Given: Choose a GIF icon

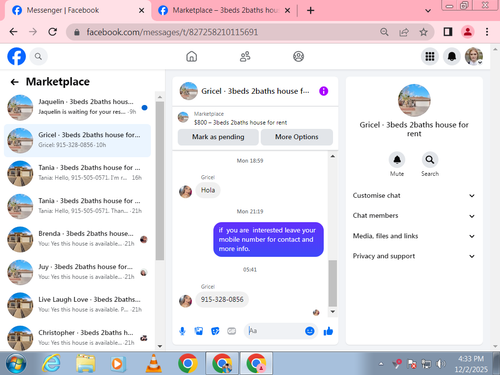Looking at the screenshot, I should pos(232,331).
